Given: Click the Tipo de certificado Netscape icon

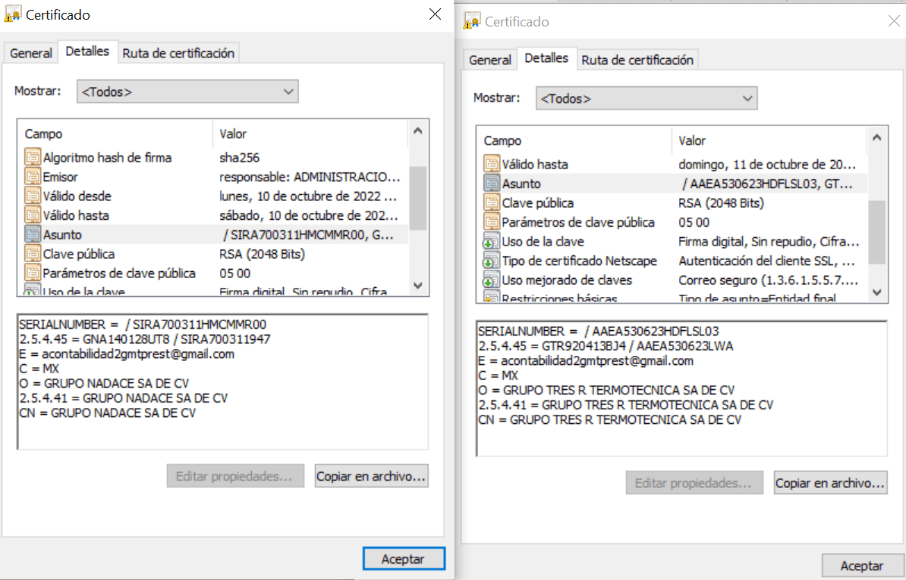Looking at the screenshot, I should [491, 261].
